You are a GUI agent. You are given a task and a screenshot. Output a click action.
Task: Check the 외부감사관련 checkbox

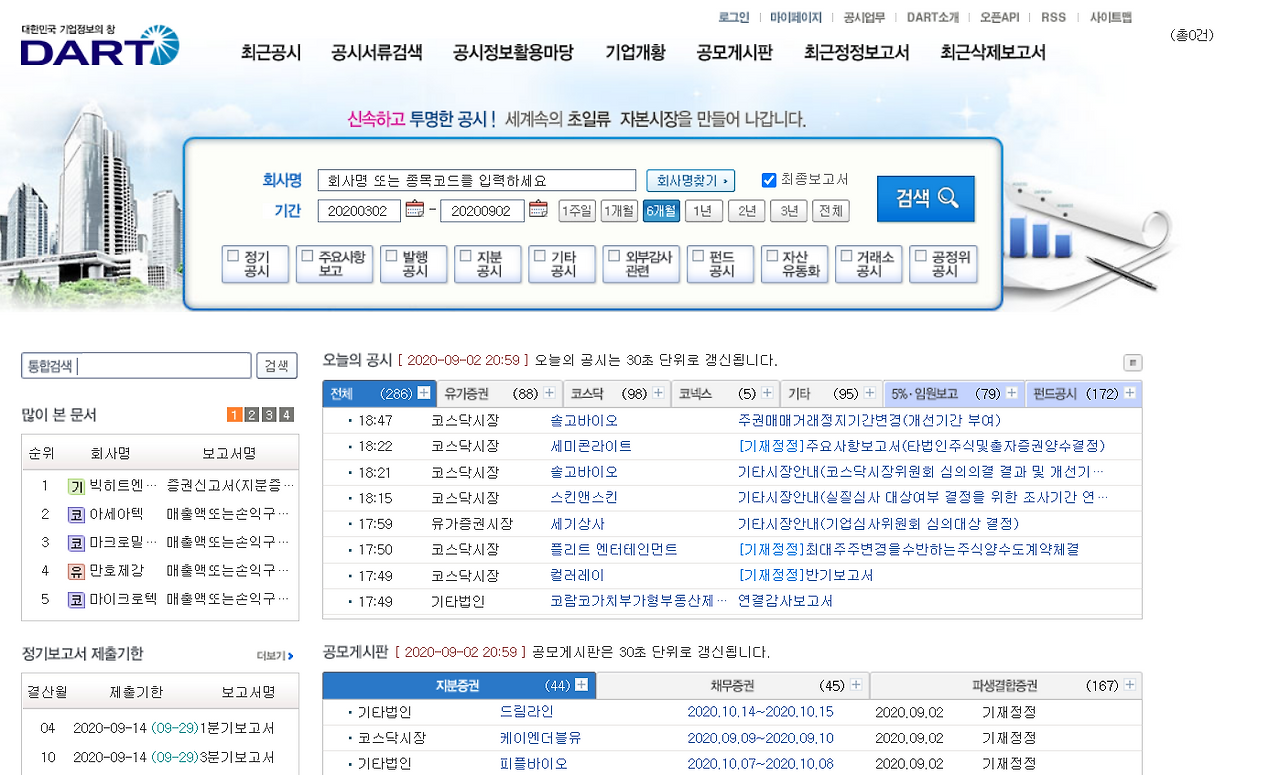coord(614,256)
